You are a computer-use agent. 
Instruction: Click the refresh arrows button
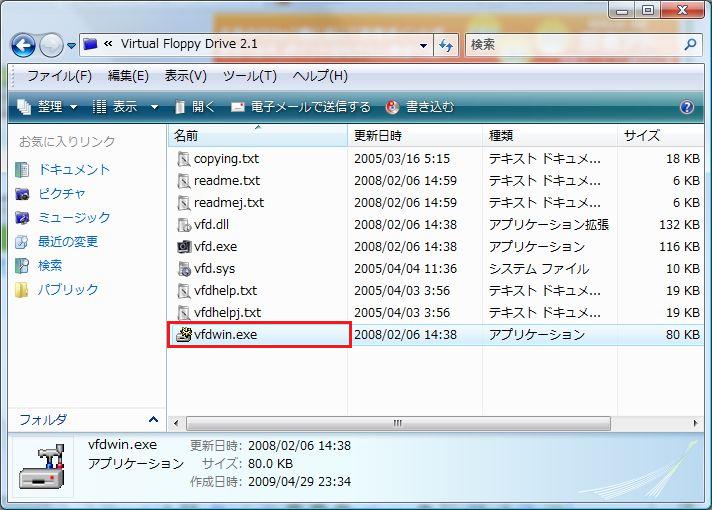pos(446,45)
